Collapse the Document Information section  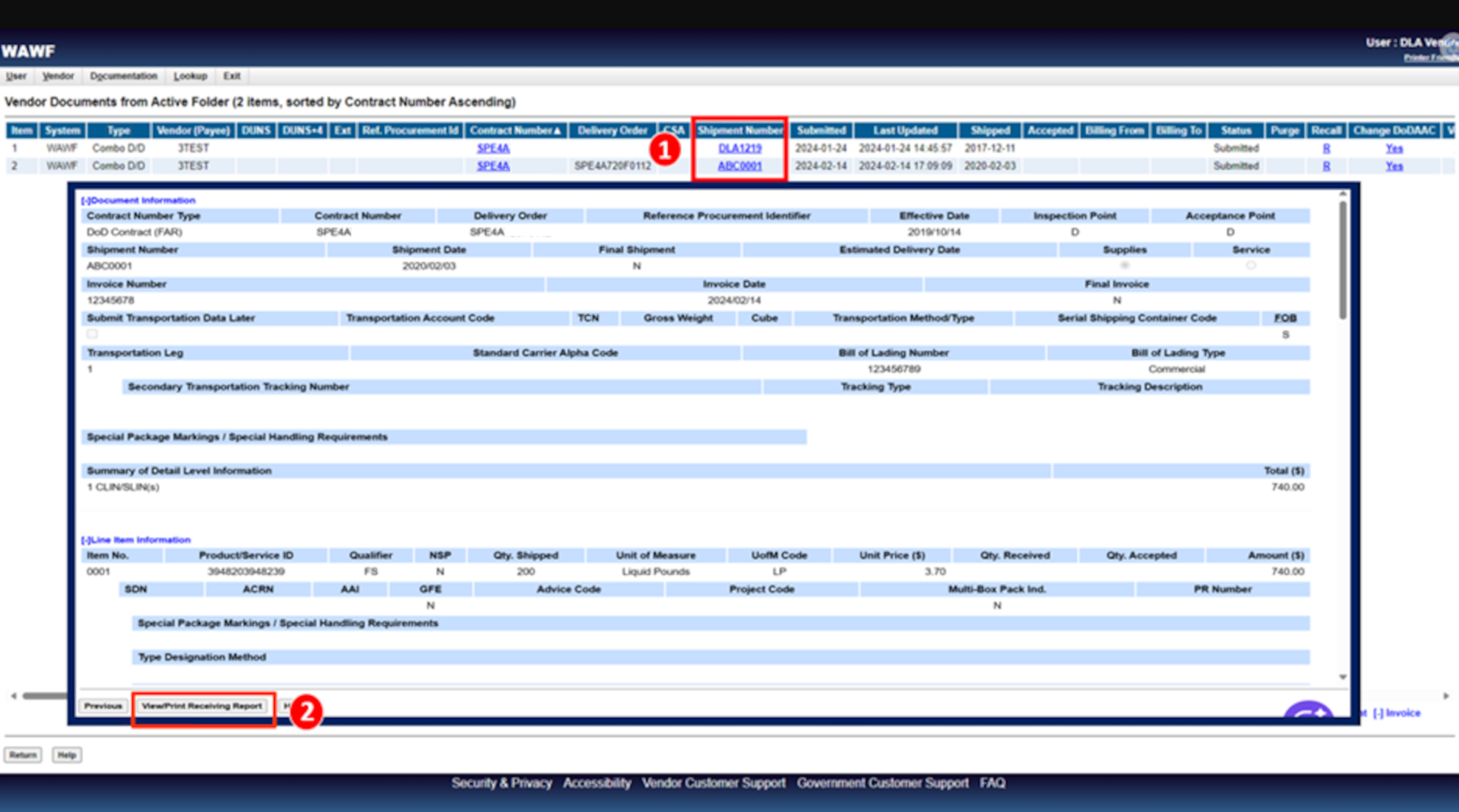point(138,201)
